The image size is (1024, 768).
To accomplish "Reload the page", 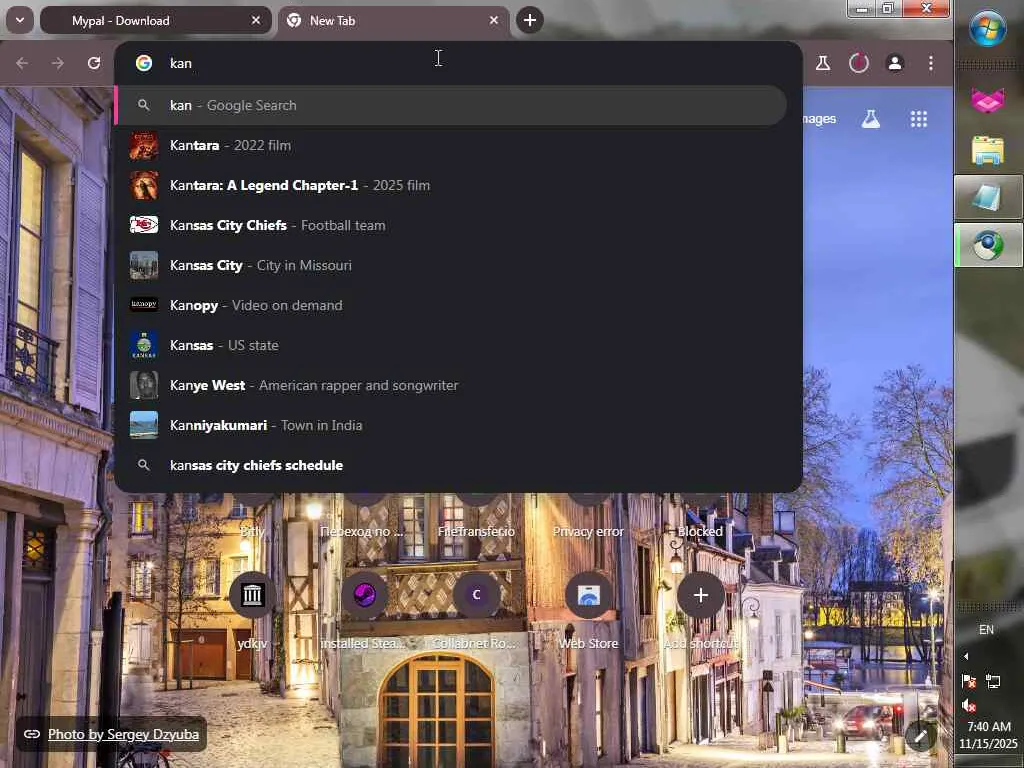I will (94, 63).
